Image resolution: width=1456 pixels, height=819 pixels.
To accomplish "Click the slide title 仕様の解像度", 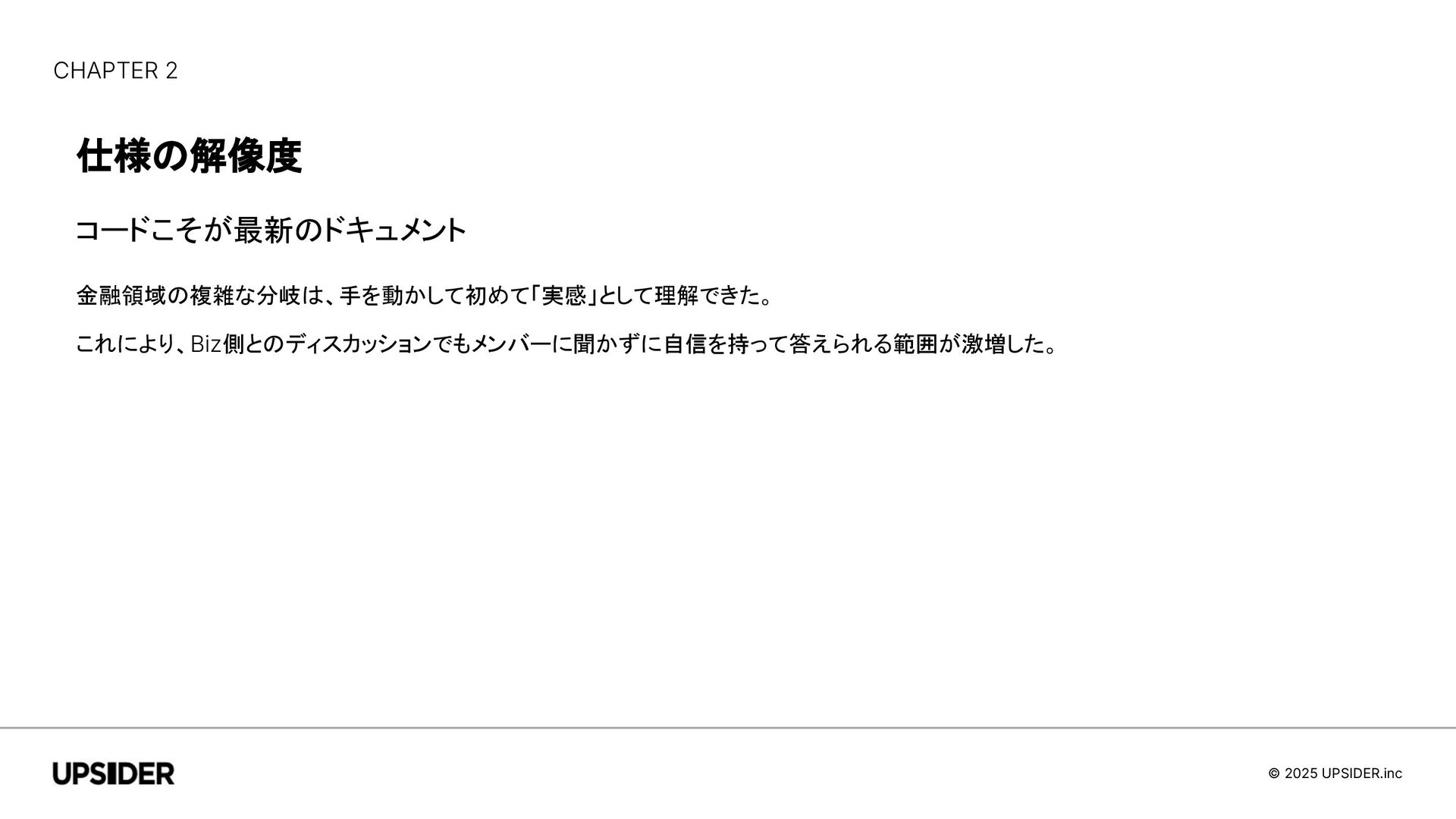I will [x=189, y=156].
